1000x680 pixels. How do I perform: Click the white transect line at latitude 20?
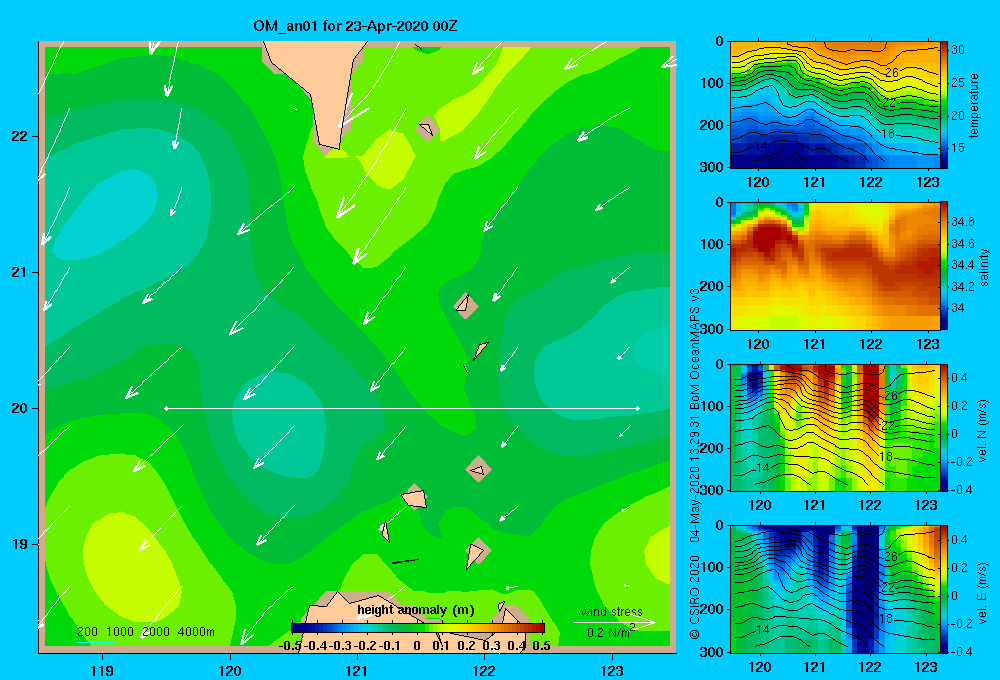[x=402, y=408]
